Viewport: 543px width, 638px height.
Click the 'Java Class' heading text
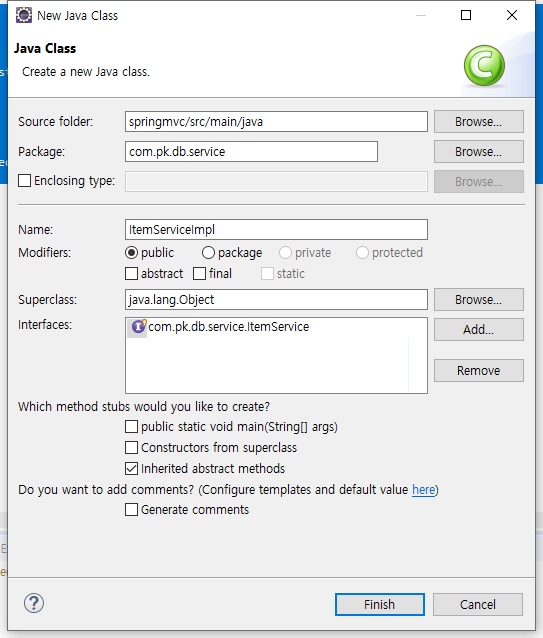tap(45, 48)
